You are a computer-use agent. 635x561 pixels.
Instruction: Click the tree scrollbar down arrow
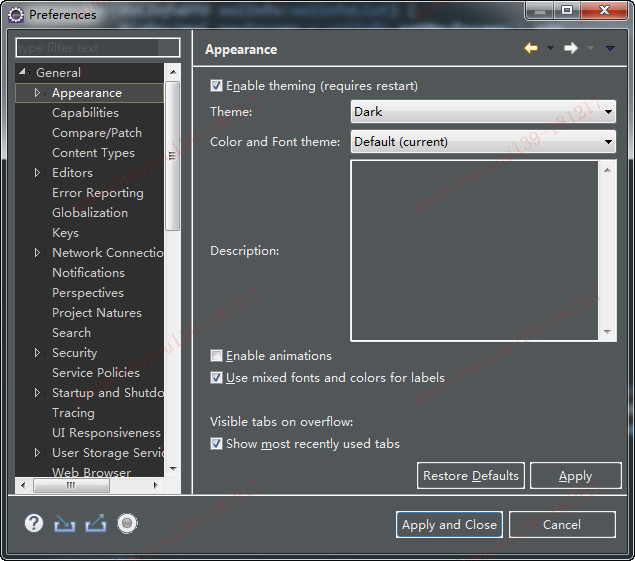click(x=173, y=469)
